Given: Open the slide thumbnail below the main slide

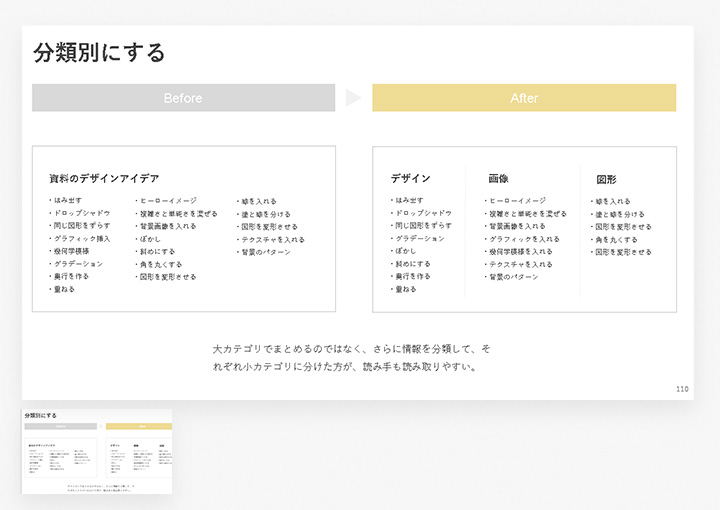Looking at the screenshot, I should (97, 452).
